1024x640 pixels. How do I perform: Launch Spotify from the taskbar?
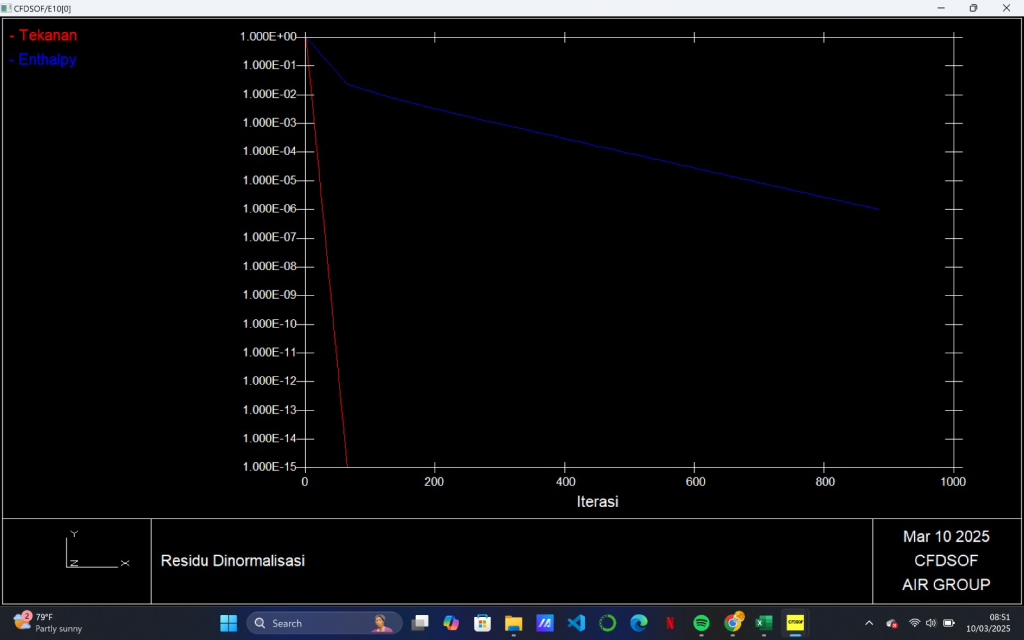click(x=701, y=623)
